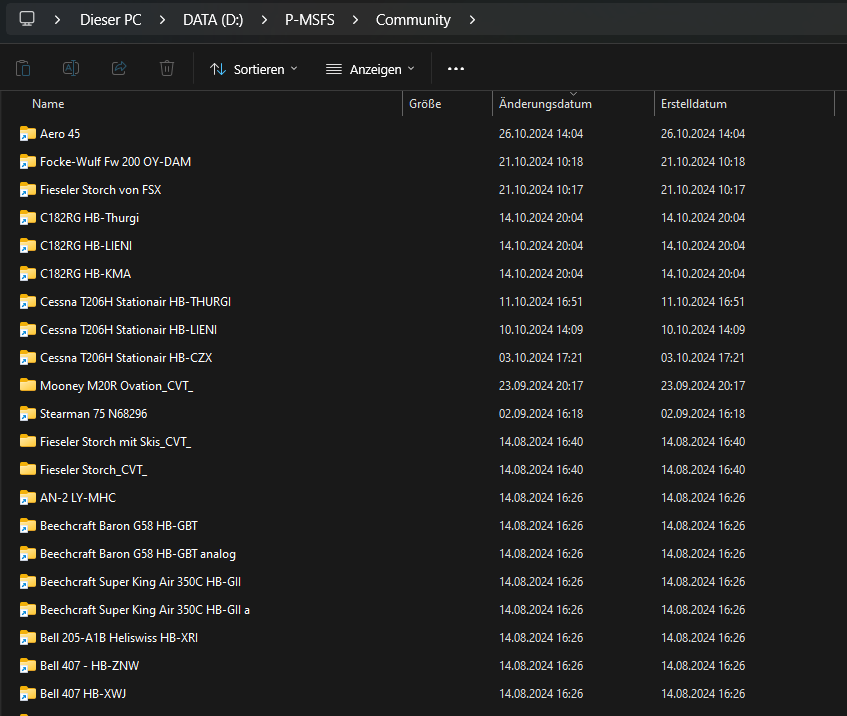Image resolution: width=847 pixels, height=716 pixels.
Task: Select the Fieseler Storch_CVT_ folder icon
Action: pyautogui.click(x=28, y=470)
